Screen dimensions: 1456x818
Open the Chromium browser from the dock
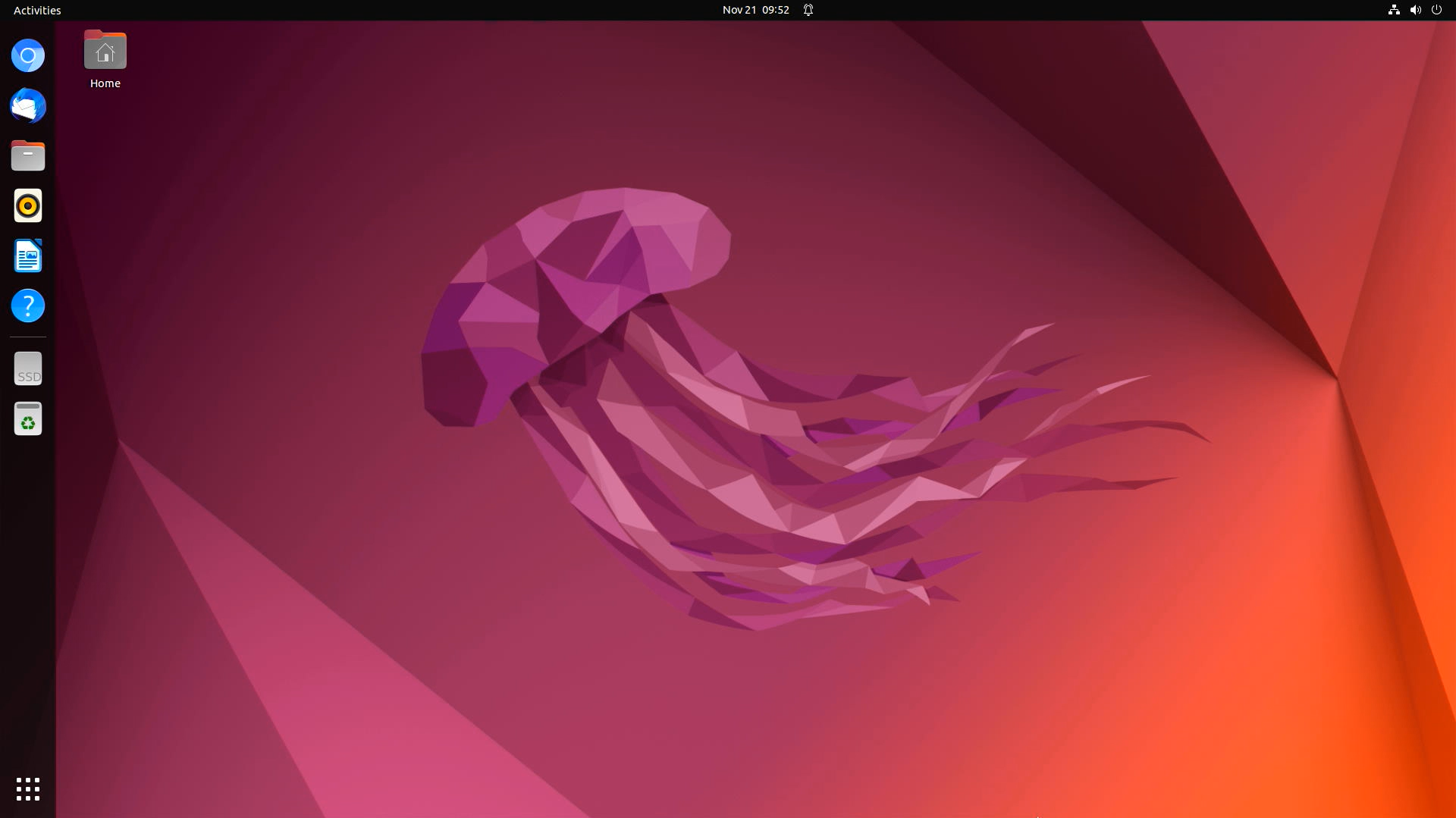(28, 55)
